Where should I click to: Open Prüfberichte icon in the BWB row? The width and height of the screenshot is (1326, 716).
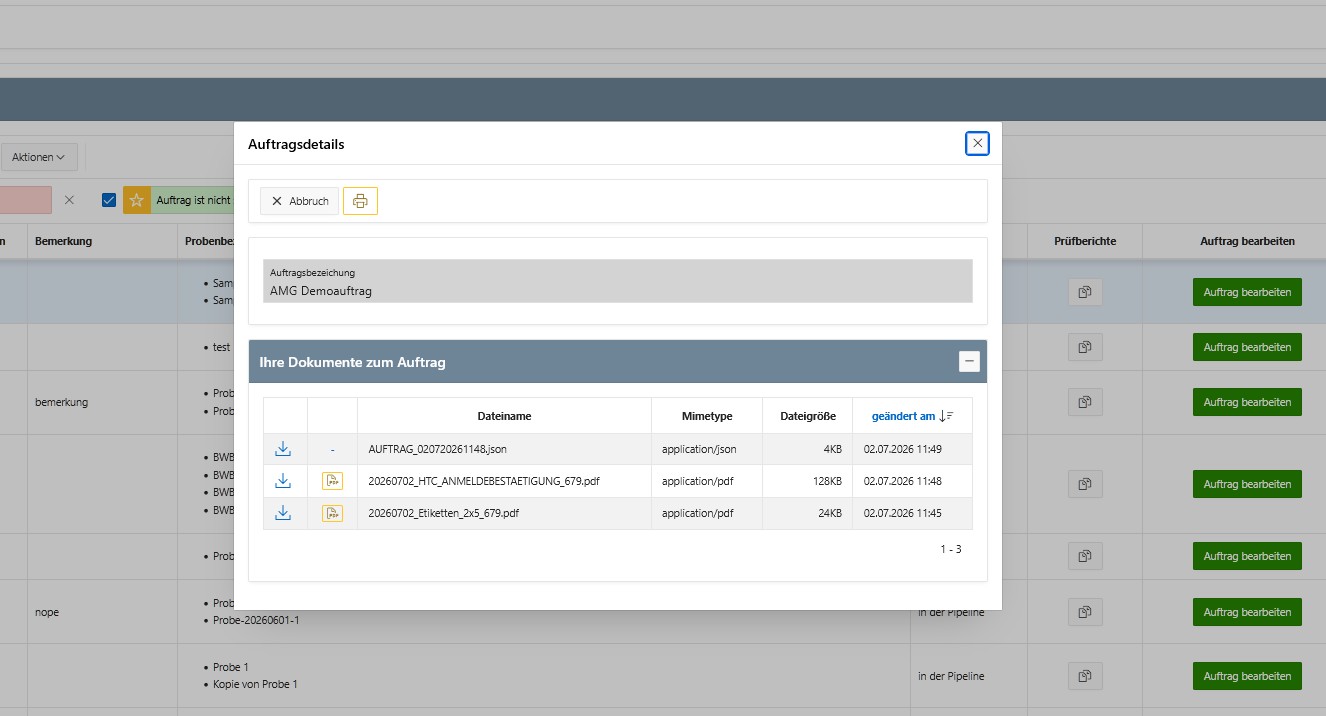point(1085,484)
